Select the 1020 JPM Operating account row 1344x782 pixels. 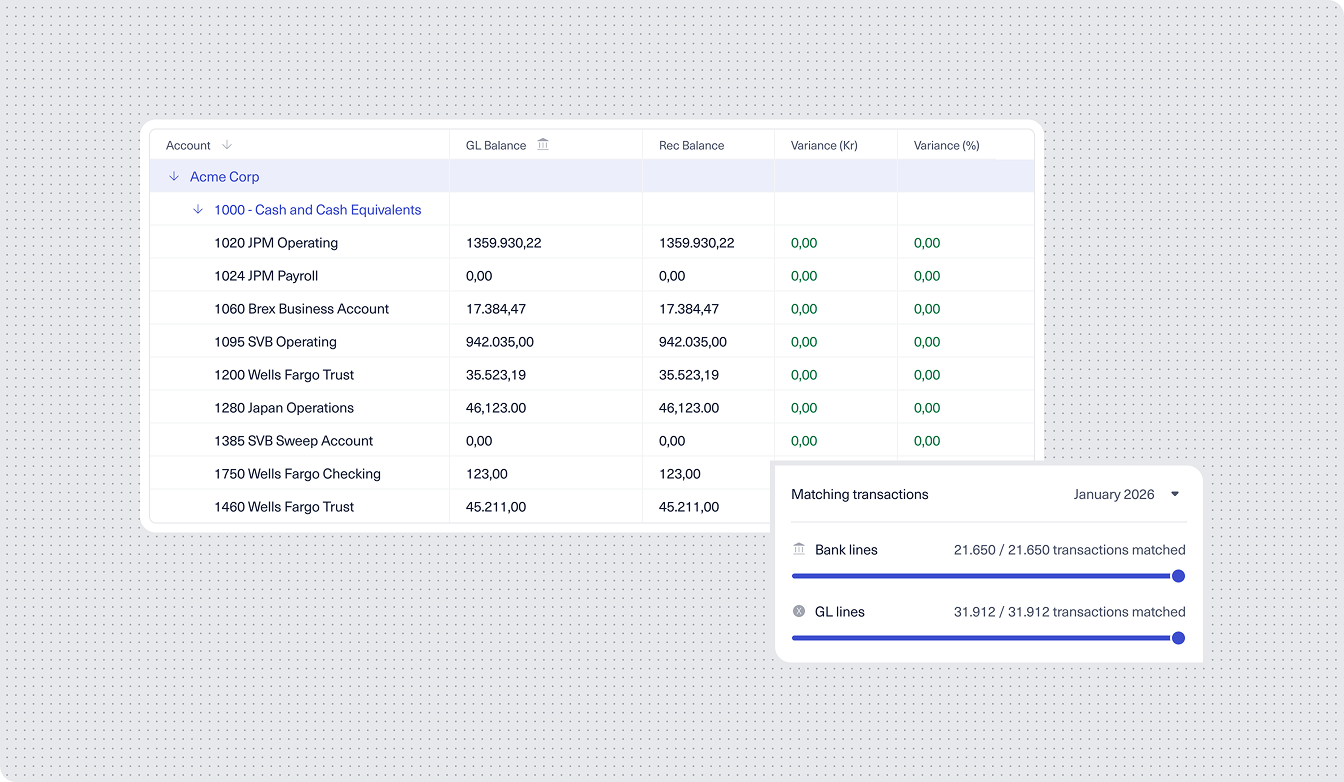pos(276,243)
